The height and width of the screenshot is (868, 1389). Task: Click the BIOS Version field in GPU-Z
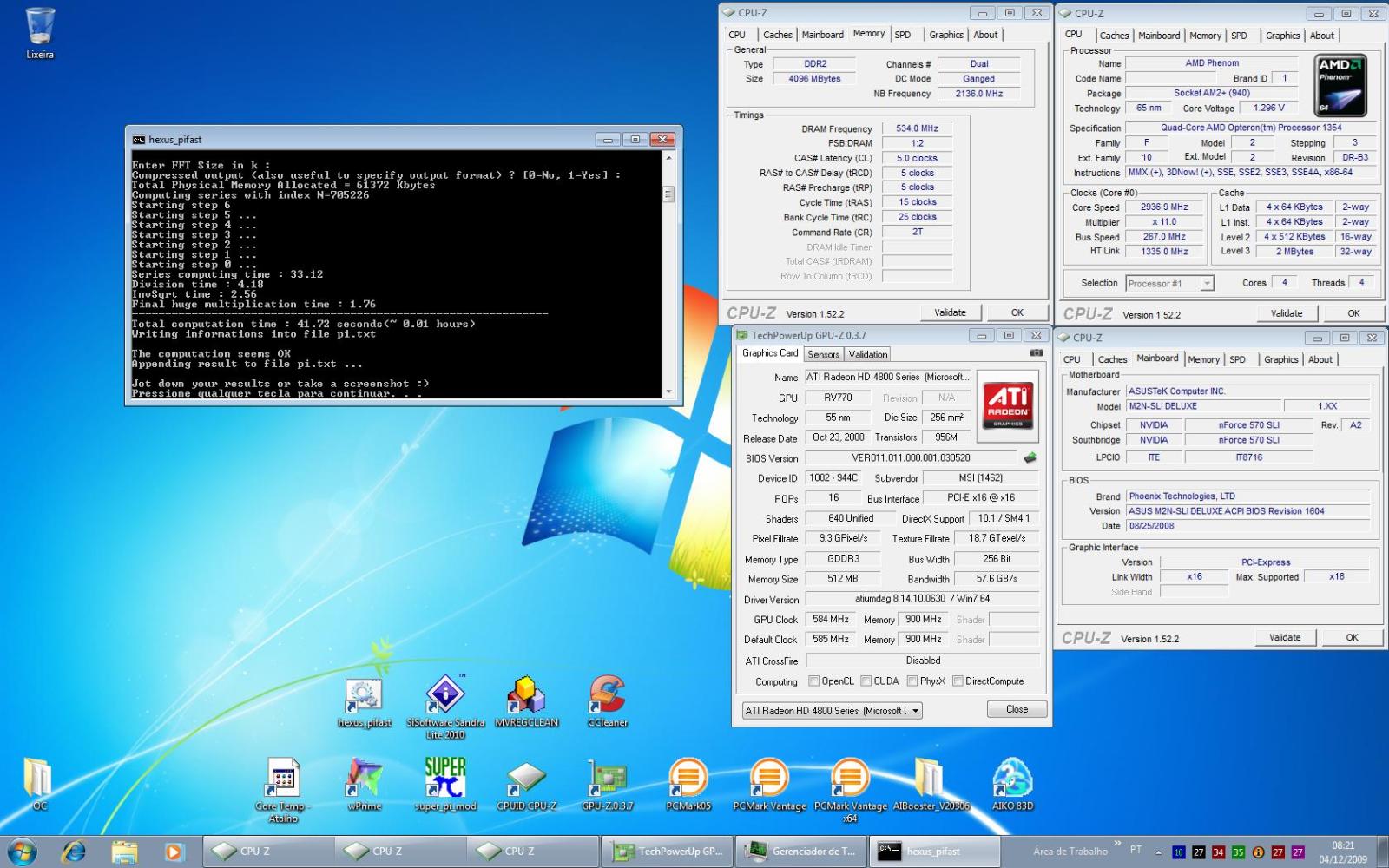(911, 457)
